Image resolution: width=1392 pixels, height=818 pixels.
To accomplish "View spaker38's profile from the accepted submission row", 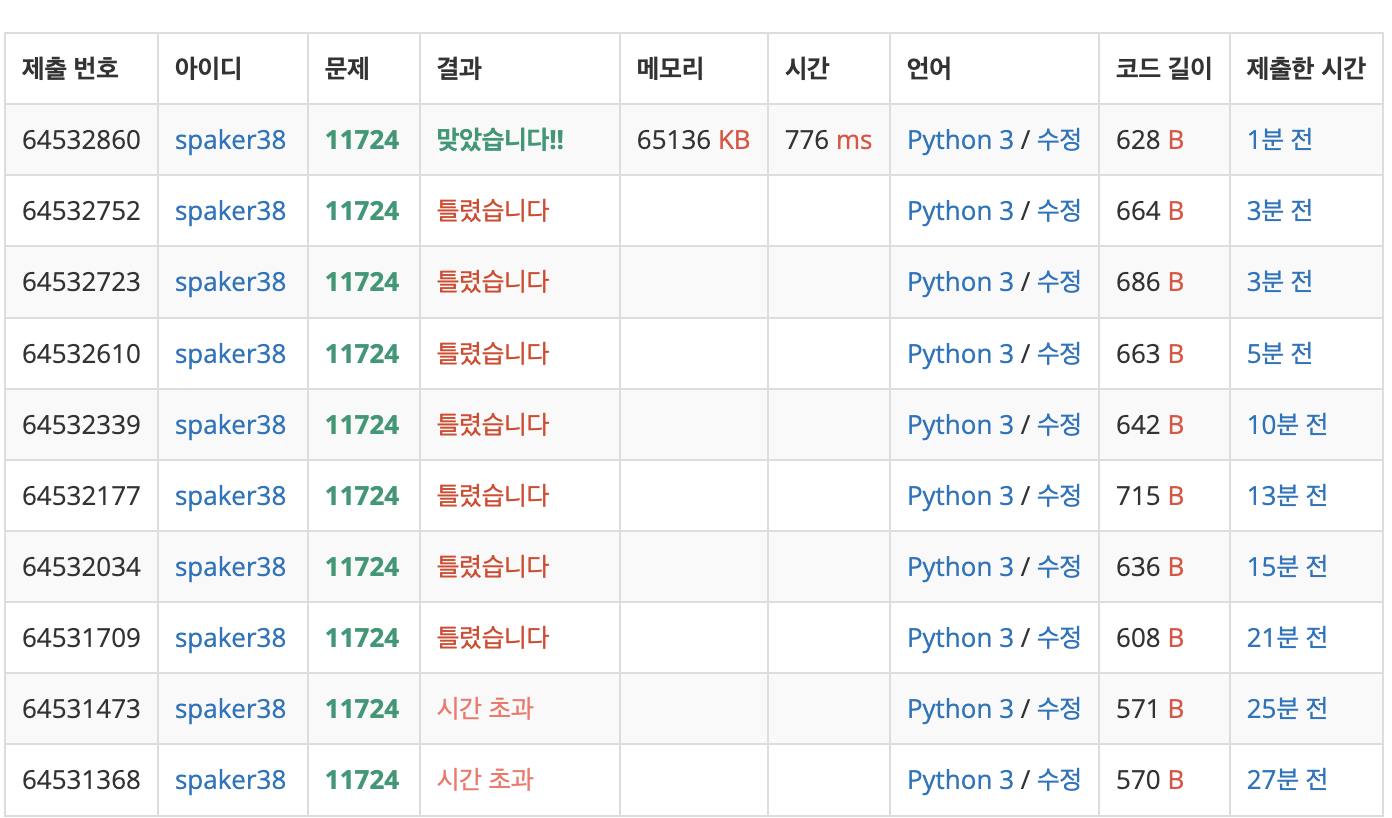I will pyautogui.click(x=230, y=140).
